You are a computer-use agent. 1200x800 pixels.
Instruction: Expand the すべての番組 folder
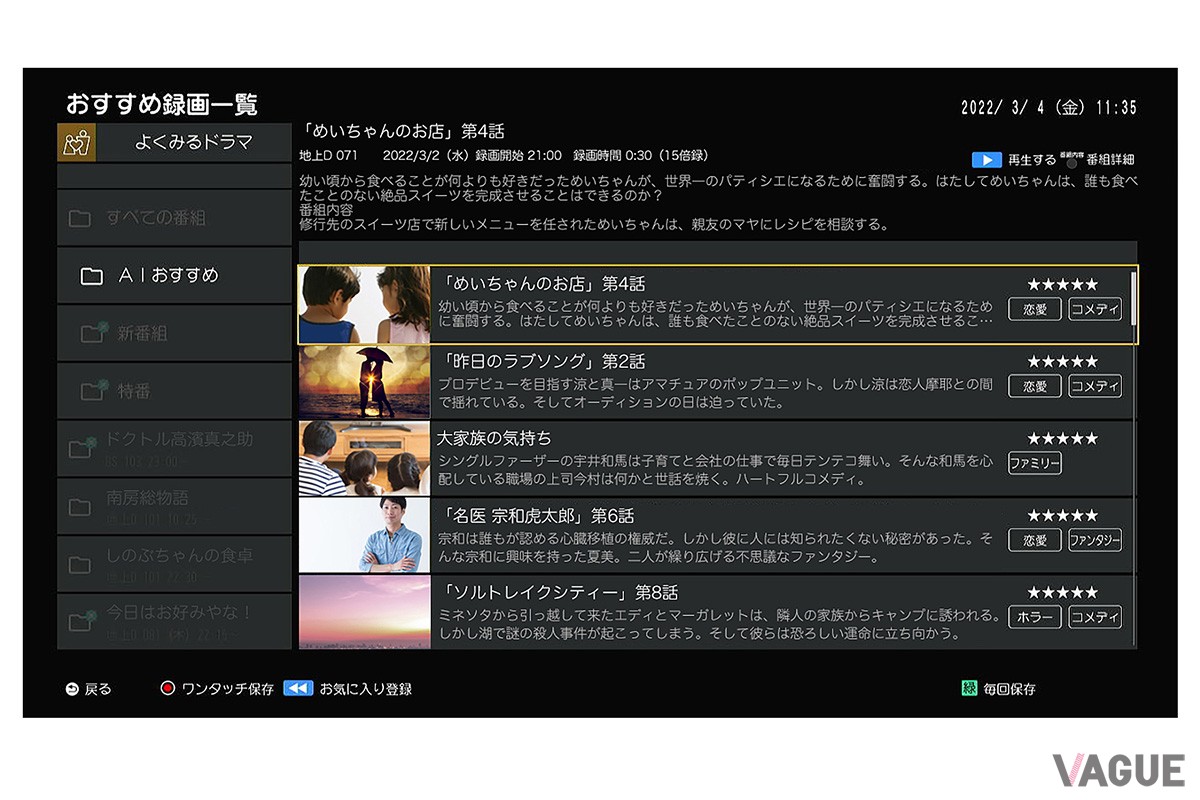coord(155,216)
